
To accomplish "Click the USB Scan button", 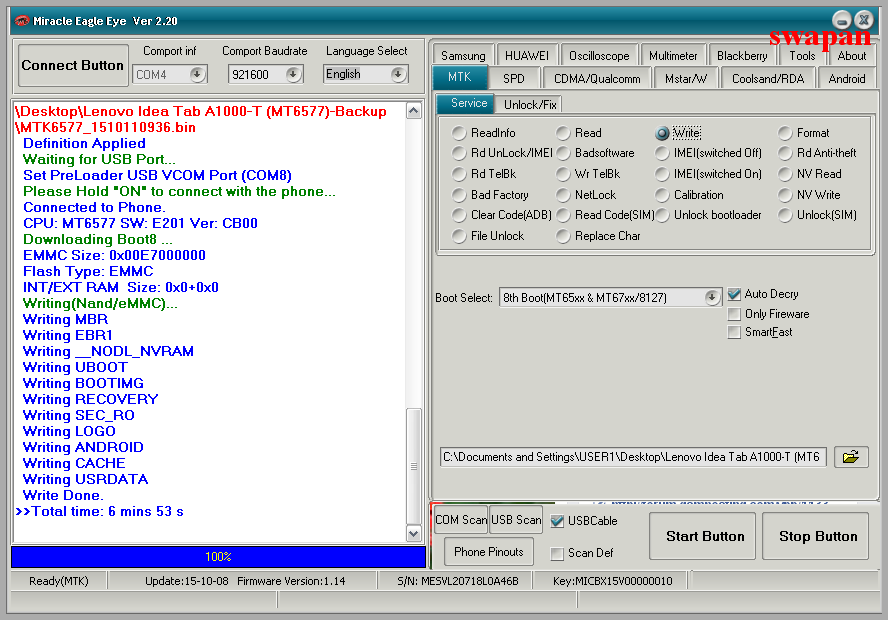I will (x=516, y=520).
